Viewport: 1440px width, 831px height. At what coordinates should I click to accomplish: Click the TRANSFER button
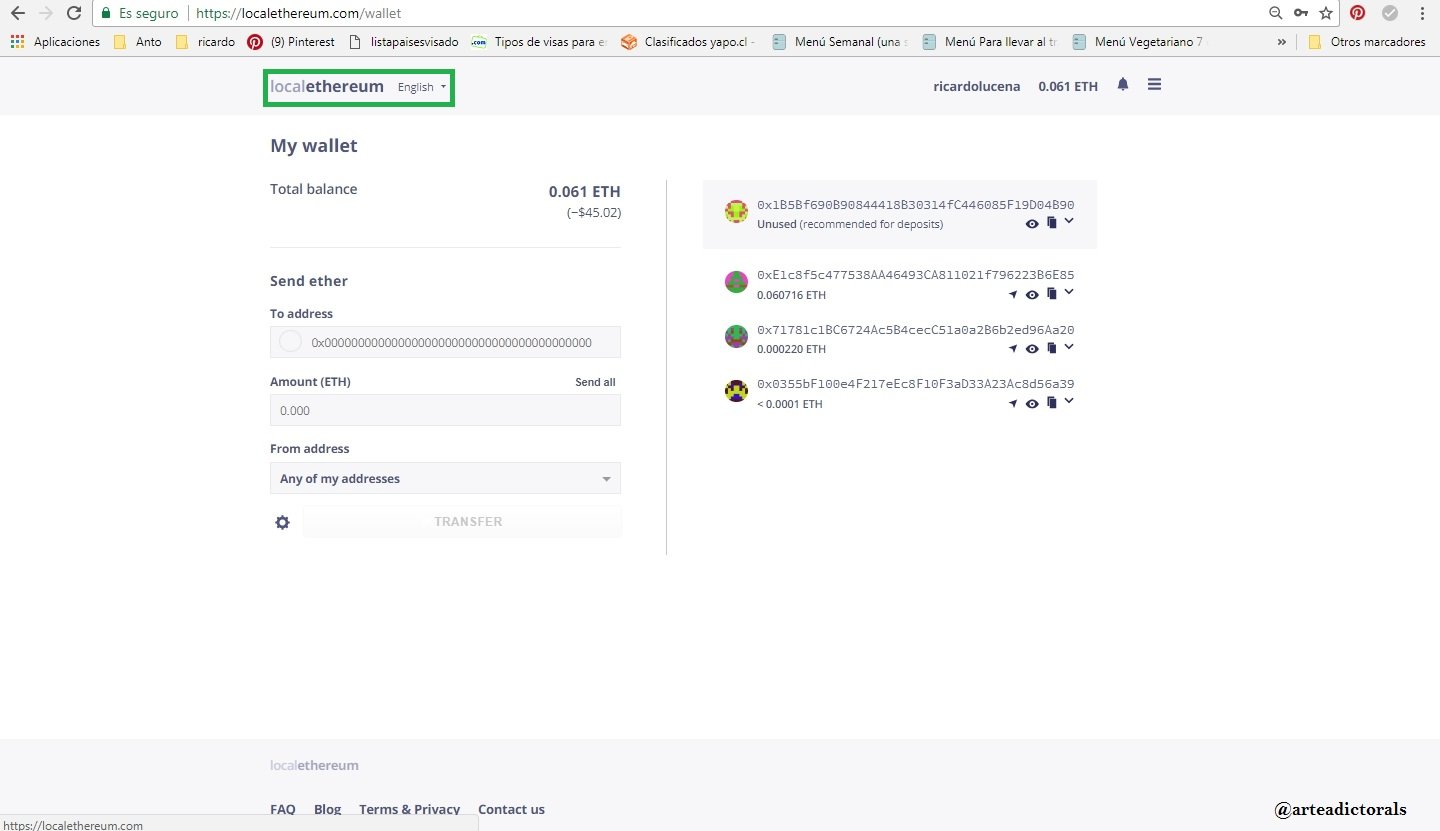(462, 522)
